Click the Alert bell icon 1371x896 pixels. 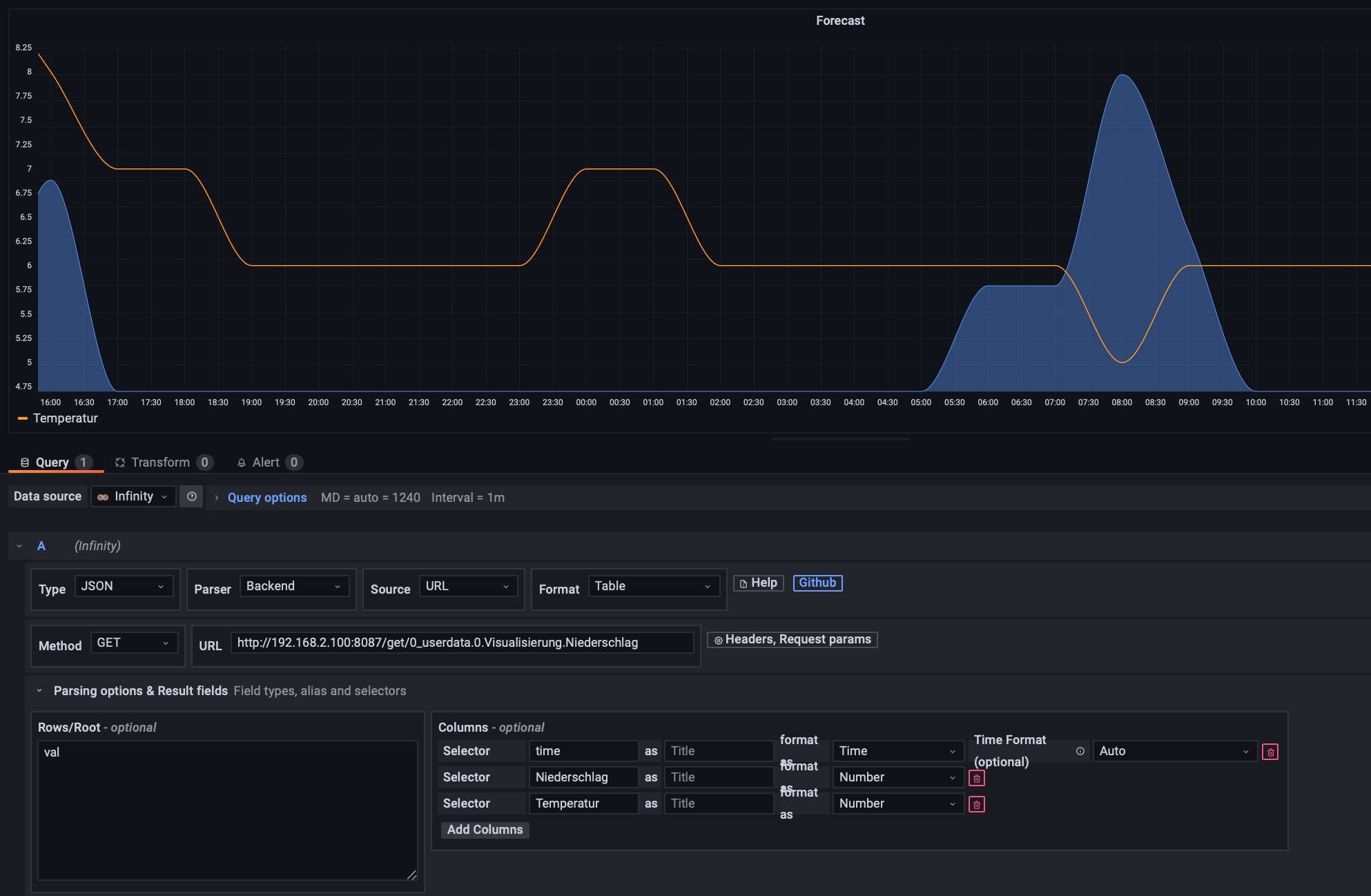coord(242,462)
